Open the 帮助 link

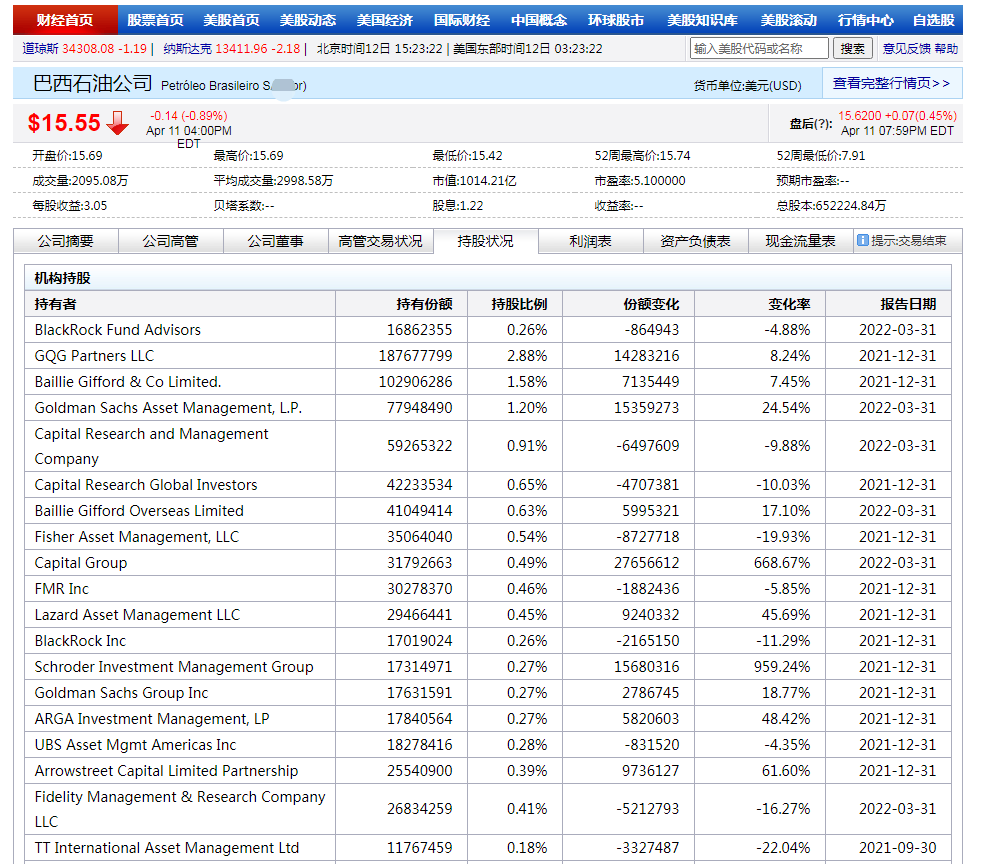pyautogui.click(x=947, y=49)
